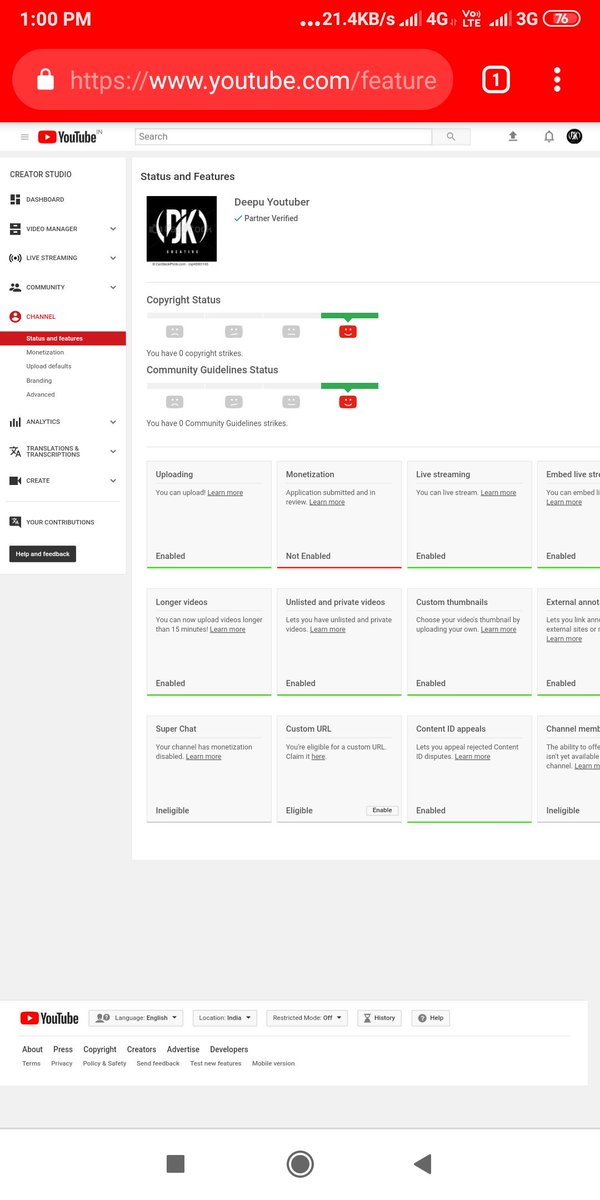Click Enable button on Custom URL card
Image resolution: width=600 pixels, height=1200 pixels.
(383, 810)
